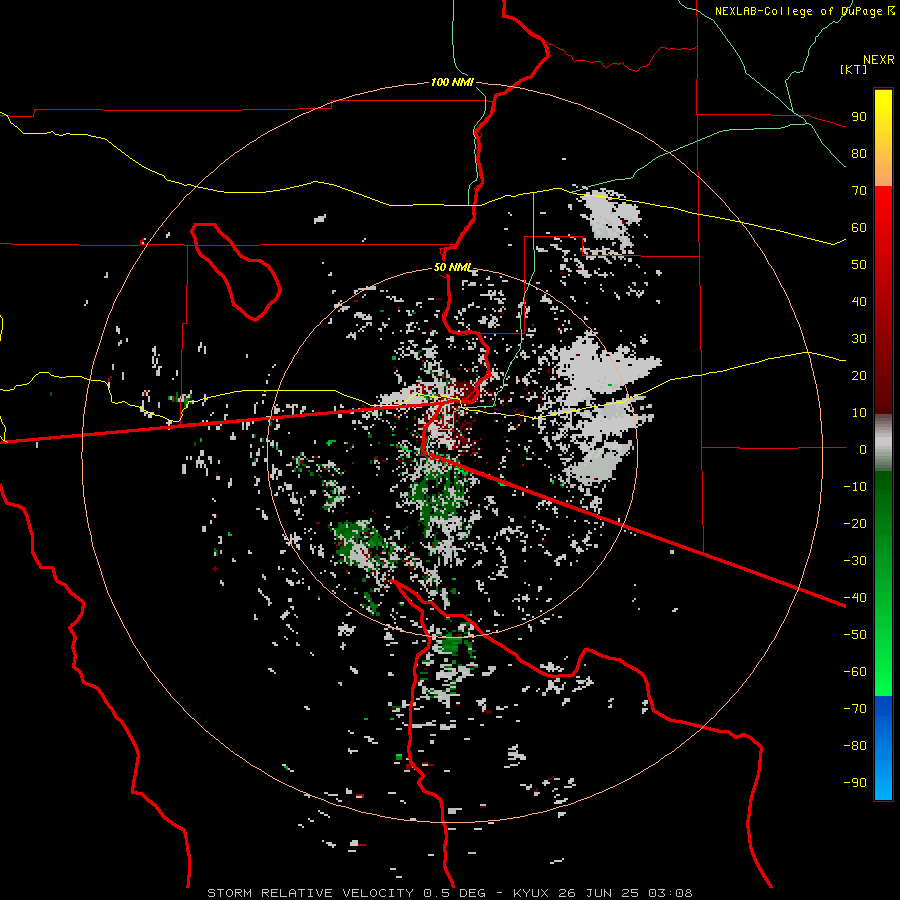Image resolution: width=900 pixels, height=900 pixels.
Task: Select the -70 knot scale label
Action: (855, 708)
